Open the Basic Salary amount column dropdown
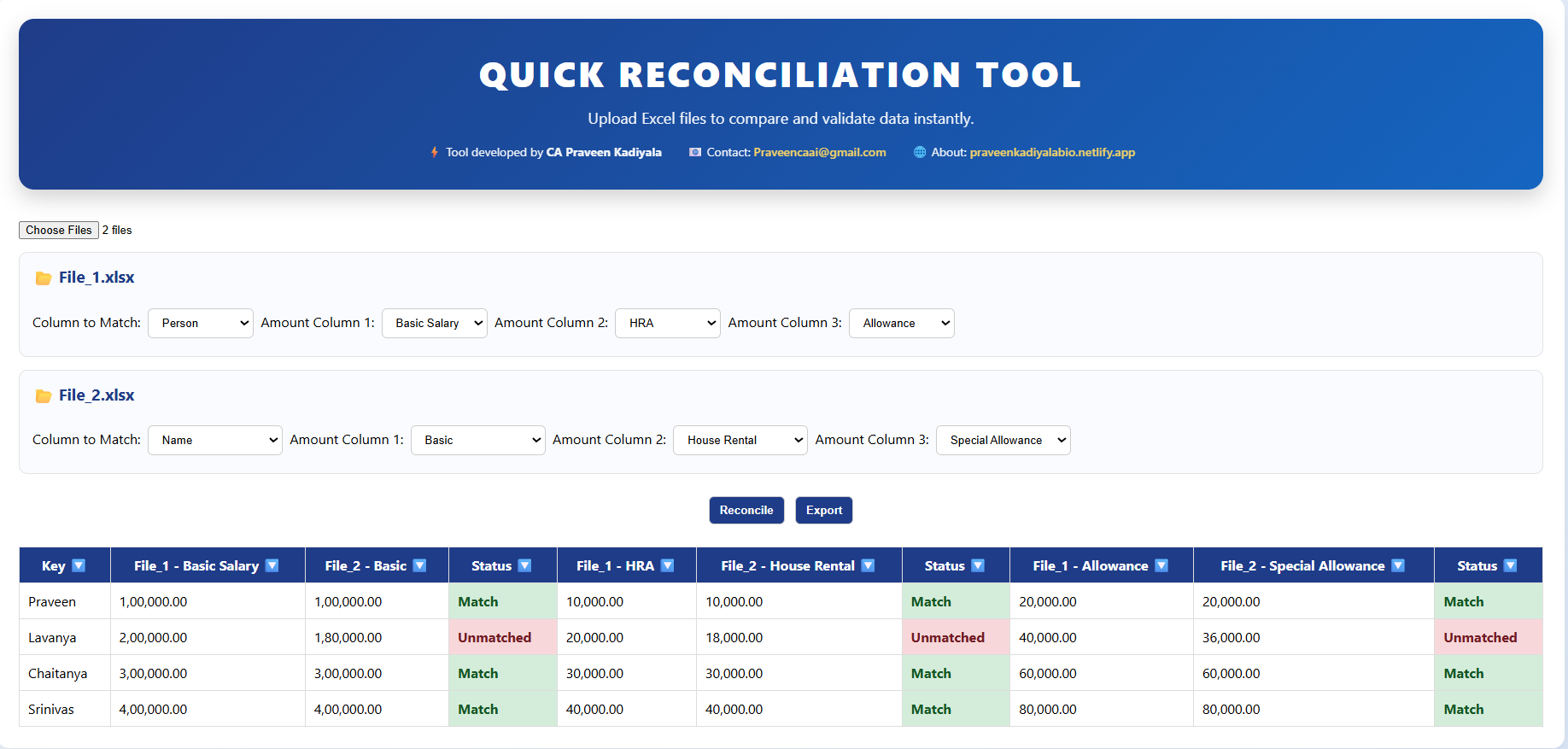Image resolution: width=1568 pixels, height=749 pixels. 434,323
